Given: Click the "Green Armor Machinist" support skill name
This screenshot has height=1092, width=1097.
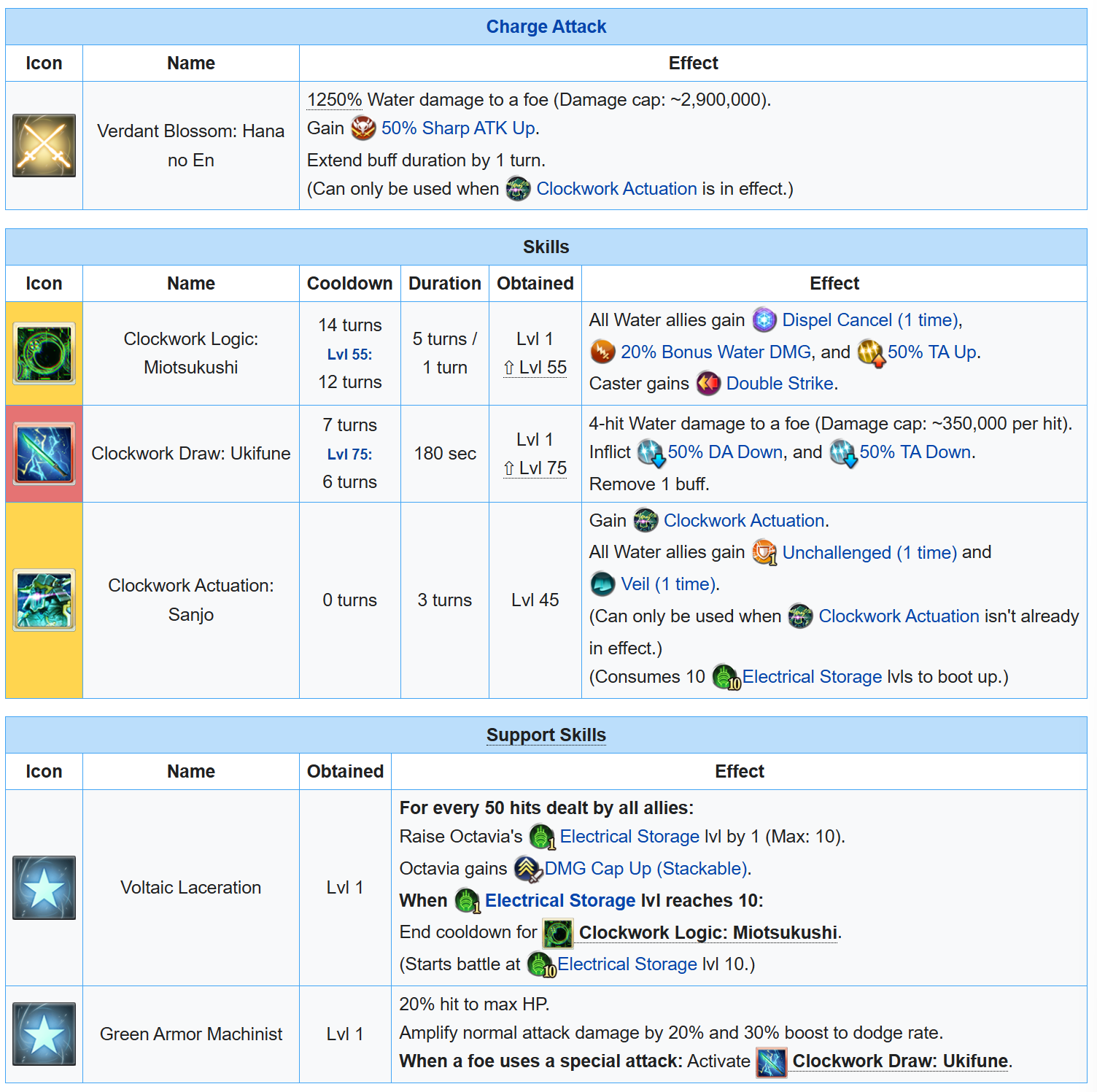Looking at the screenshot, I should click(x=191, y=1034).
